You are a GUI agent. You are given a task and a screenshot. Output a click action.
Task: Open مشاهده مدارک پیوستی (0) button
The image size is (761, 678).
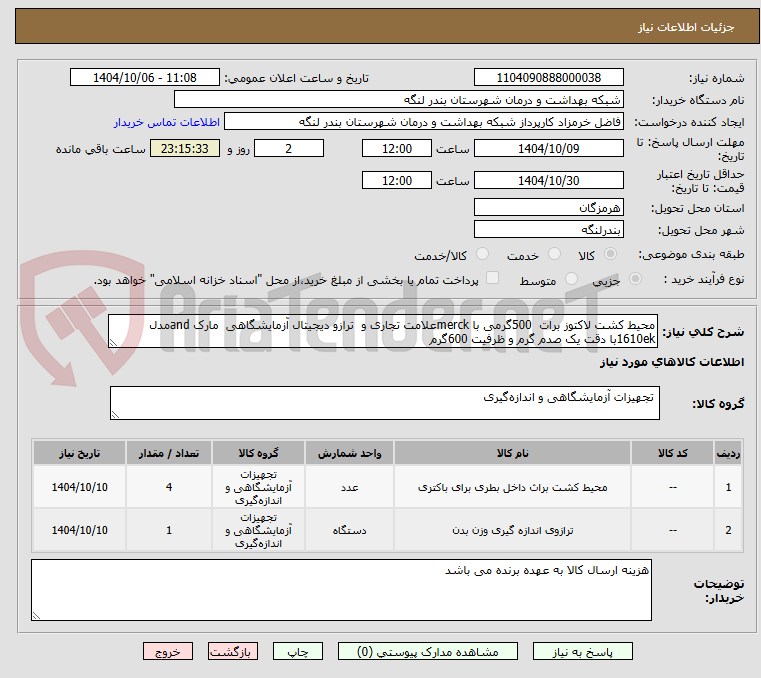pyautogui.click(x=428, y=652)
